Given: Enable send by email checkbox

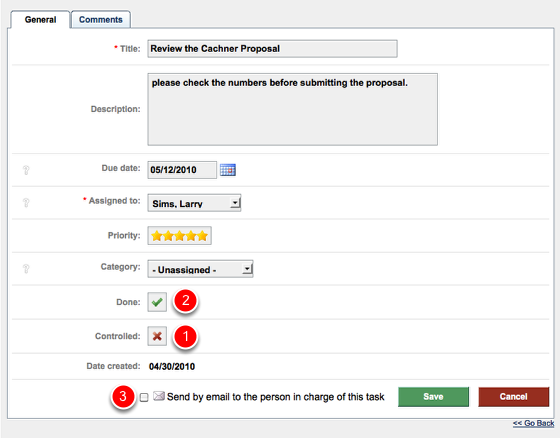Looking at the screenshot, I should click(x=144, y=397).
